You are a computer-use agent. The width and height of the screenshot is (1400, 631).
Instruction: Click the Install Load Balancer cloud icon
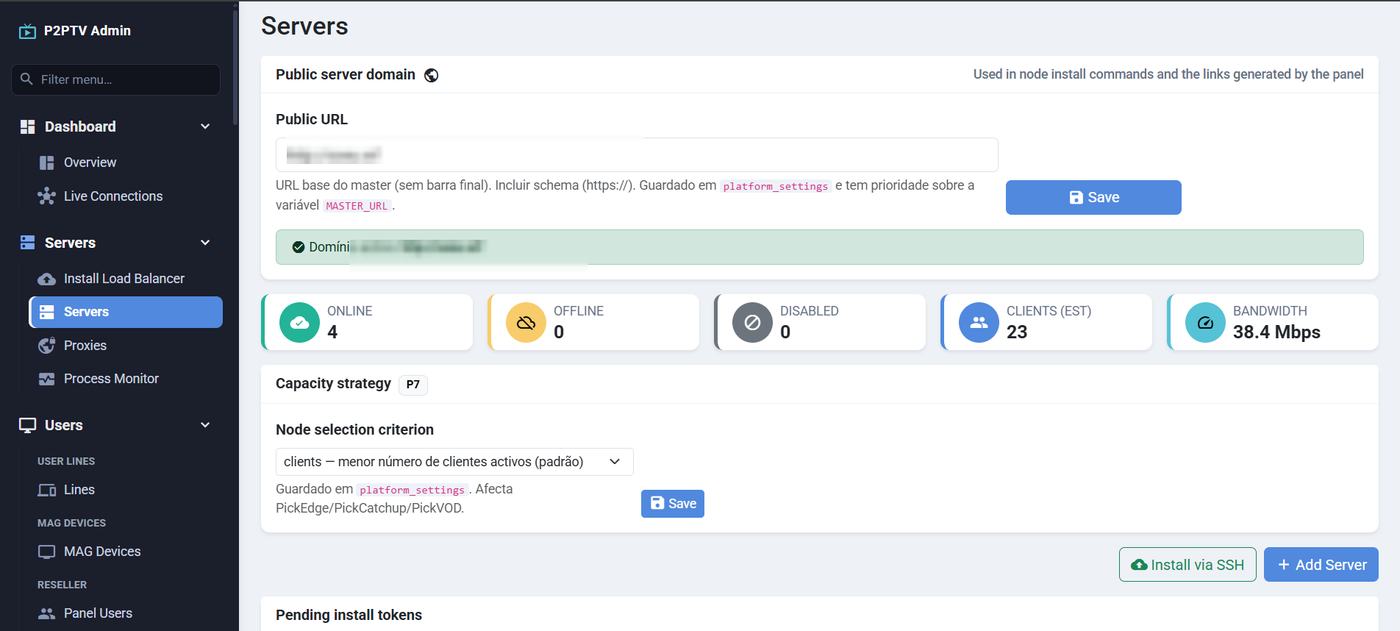tap(46, 279)
